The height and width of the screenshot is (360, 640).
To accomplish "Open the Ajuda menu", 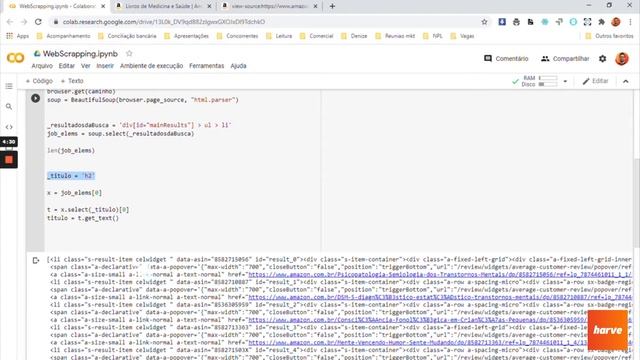I will coord(238,66).
